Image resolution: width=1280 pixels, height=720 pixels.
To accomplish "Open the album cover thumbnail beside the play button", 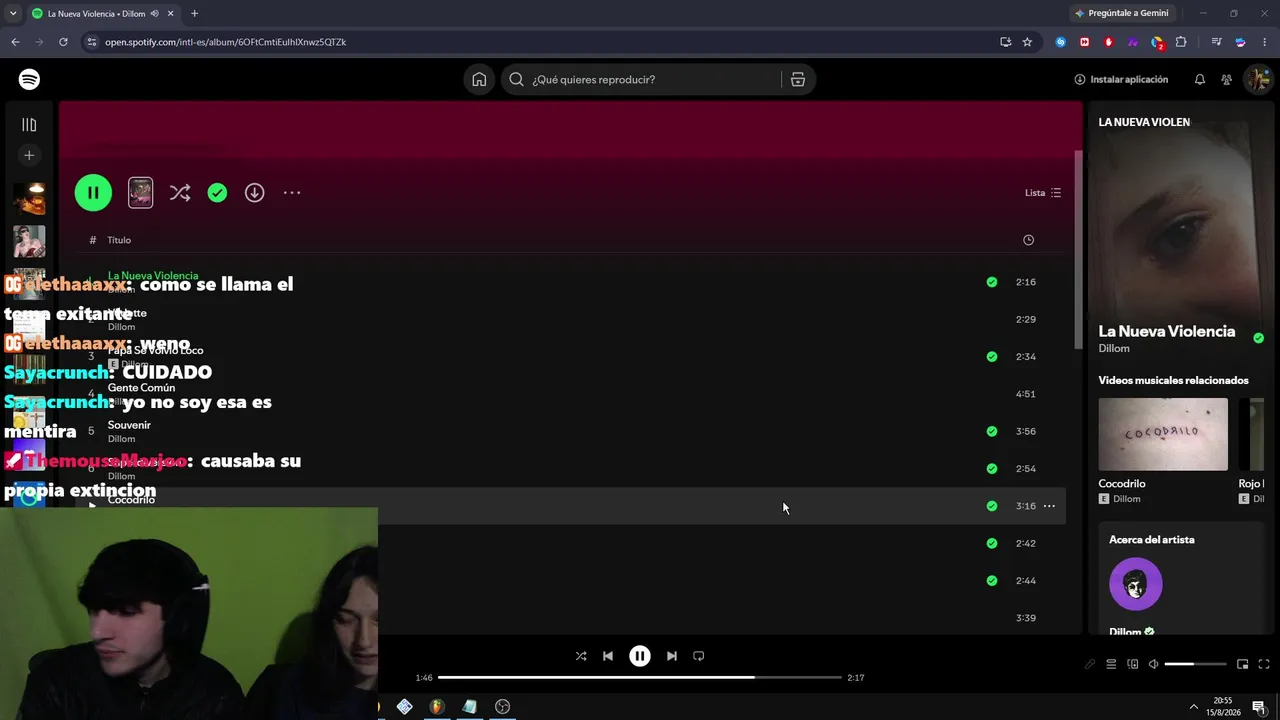I will 141,193.
